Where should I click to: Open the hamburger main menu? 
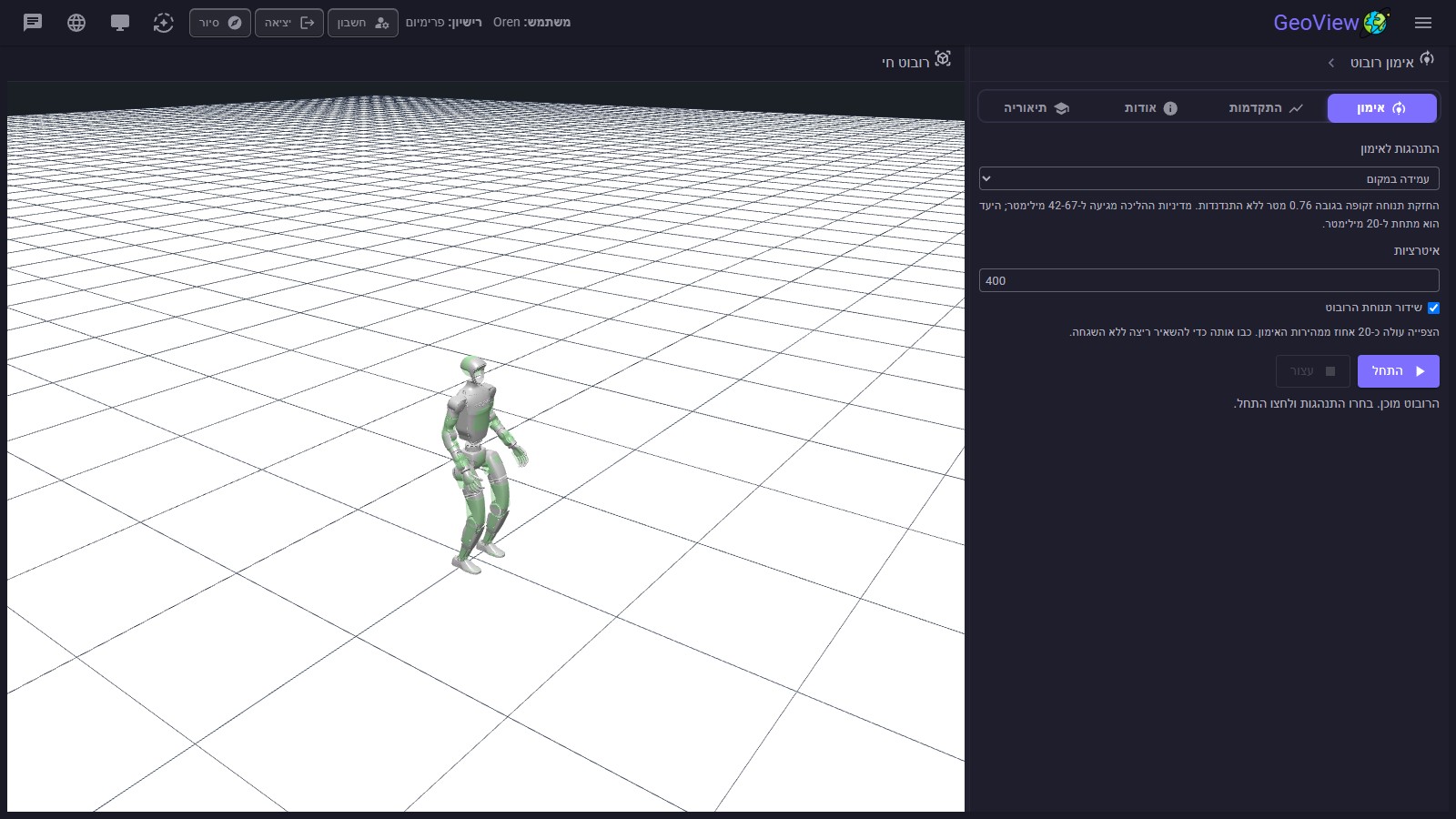pos(1423,23)
